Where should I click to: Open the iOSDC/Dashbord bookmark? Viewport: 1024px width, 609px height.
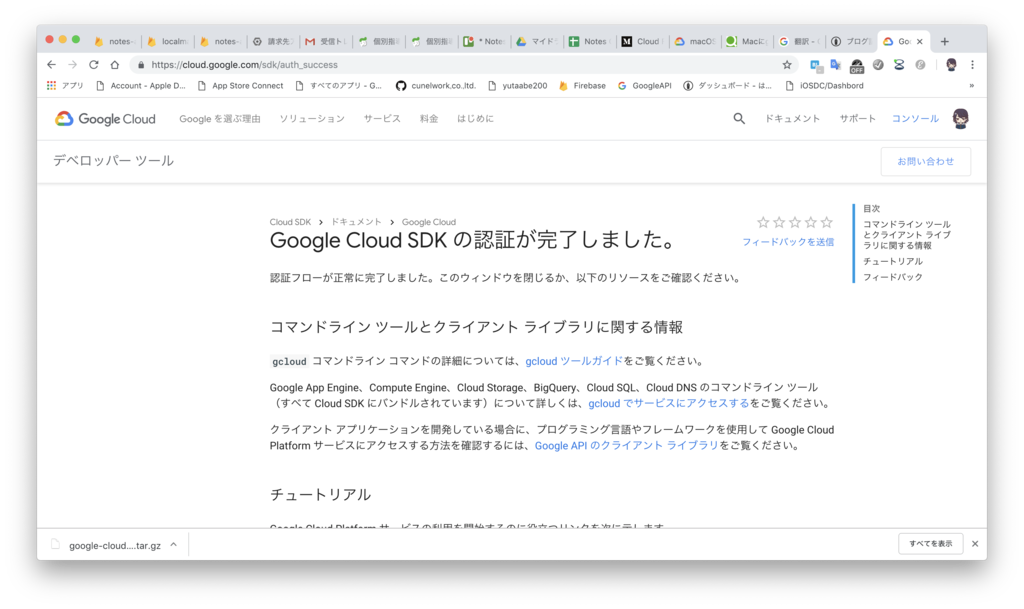[824, 86]
